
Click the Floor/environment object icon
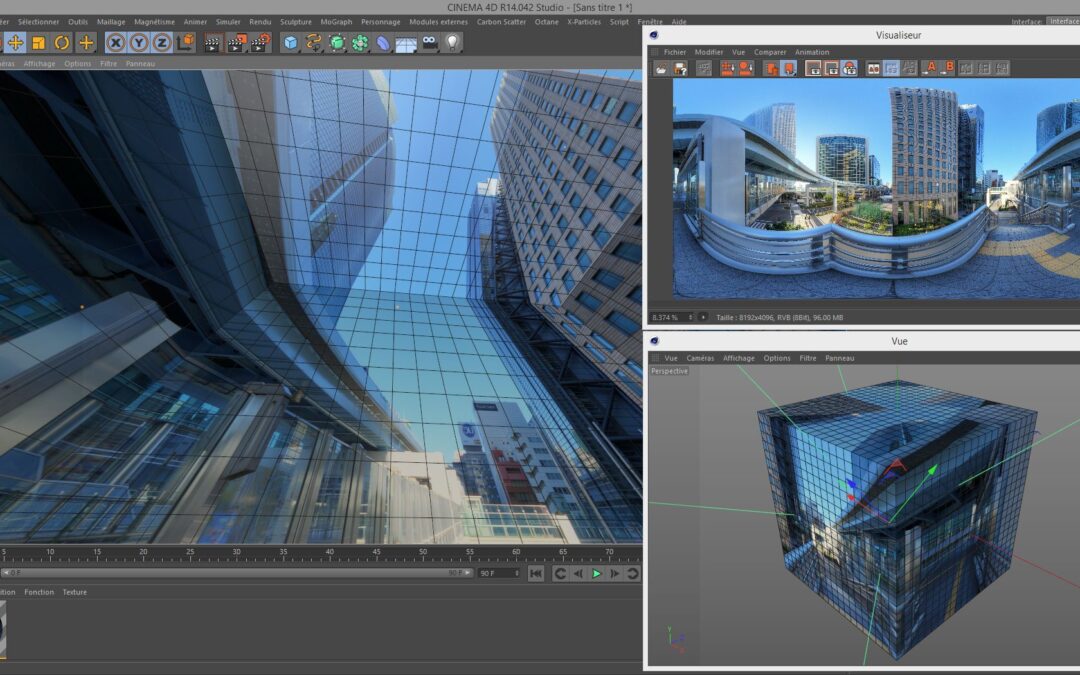[405, 44]
